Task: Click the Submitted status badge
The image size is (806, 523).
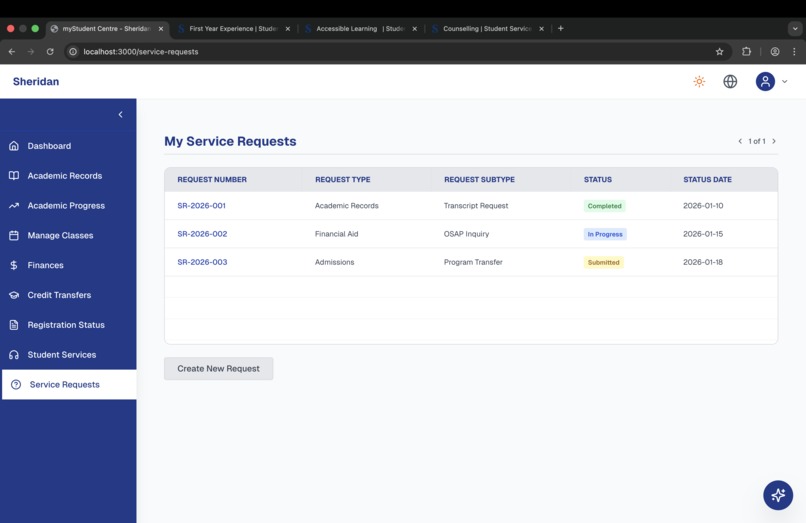Action: (x=603, y=262)
